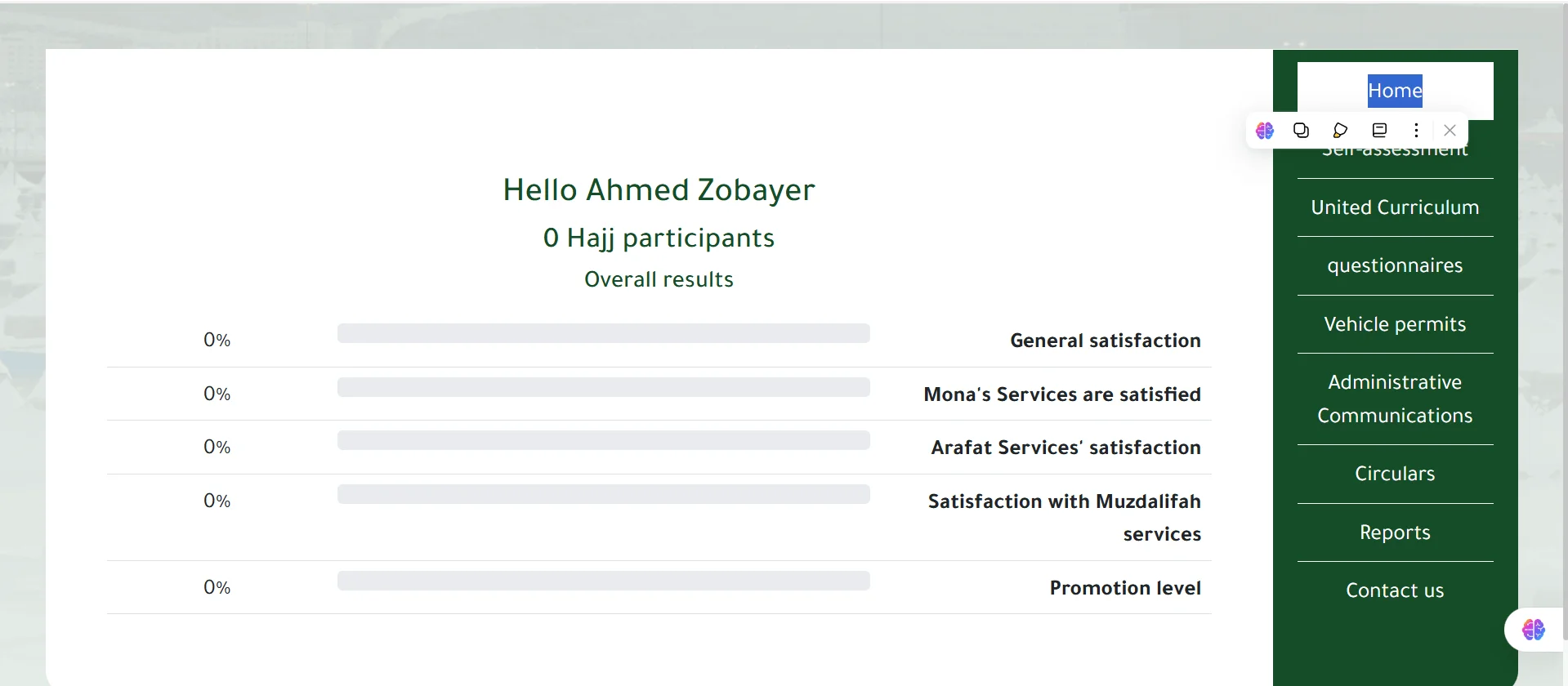Image resolution: width=1568 pixels, height=686 pixels.
Task: Dismiss the floating toolbar with the X
Action: (x=1449, y=131)
